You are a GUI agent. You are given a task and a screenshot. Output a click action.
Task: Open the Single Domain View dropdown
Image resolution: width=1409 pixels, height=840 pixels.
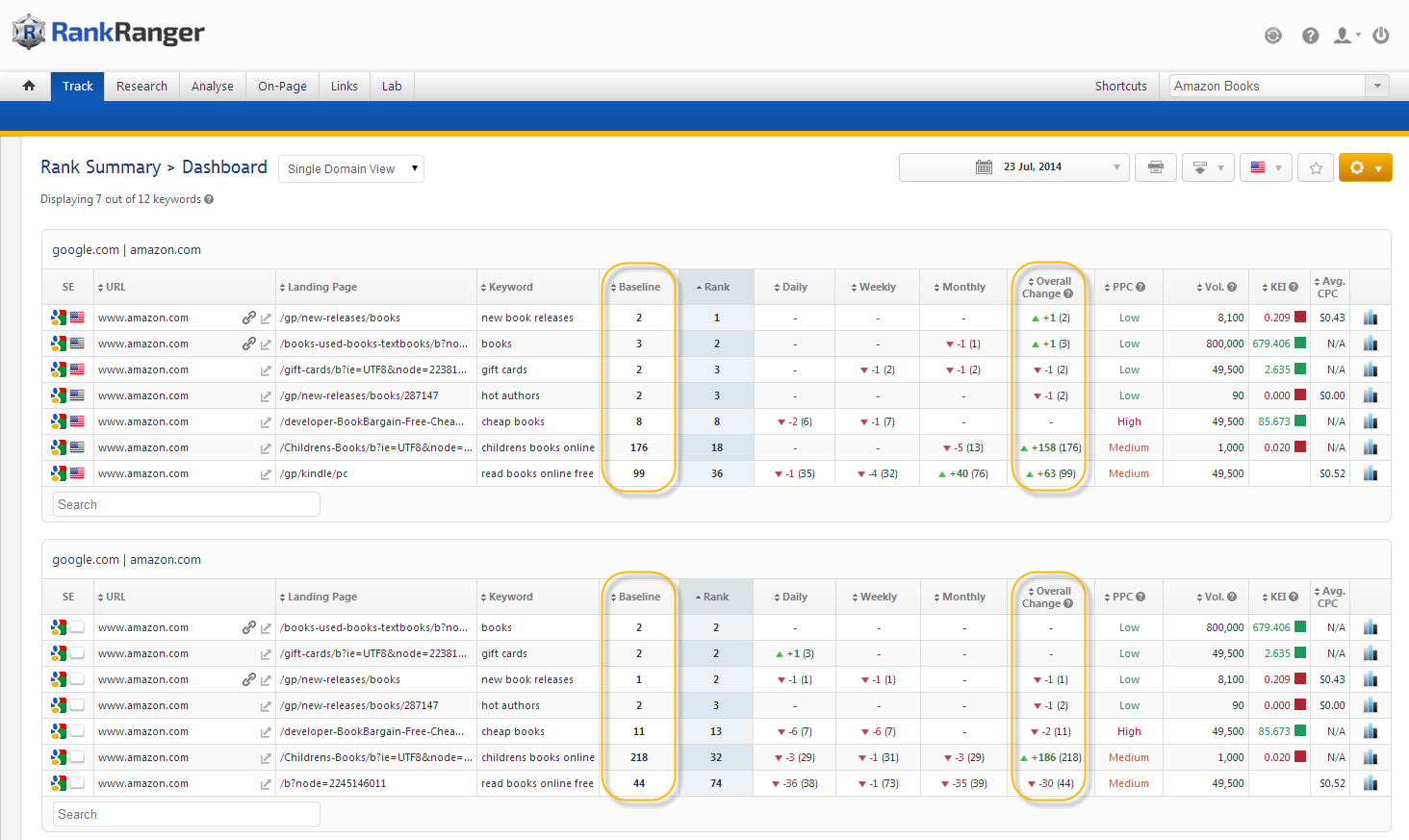click(x=351, y=168)
